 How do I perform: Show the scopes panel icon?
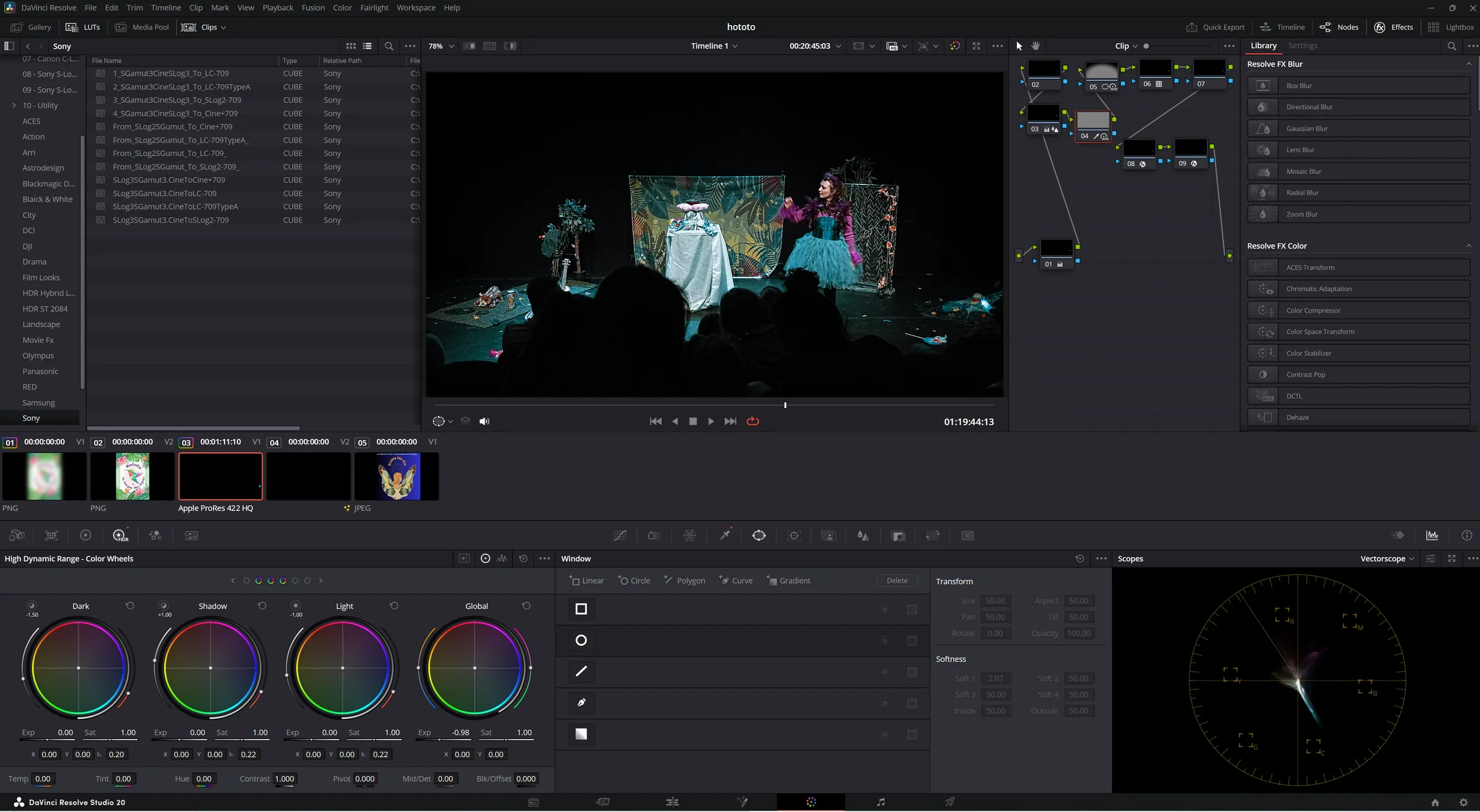pyautogui.click(x=1432, y=535)
